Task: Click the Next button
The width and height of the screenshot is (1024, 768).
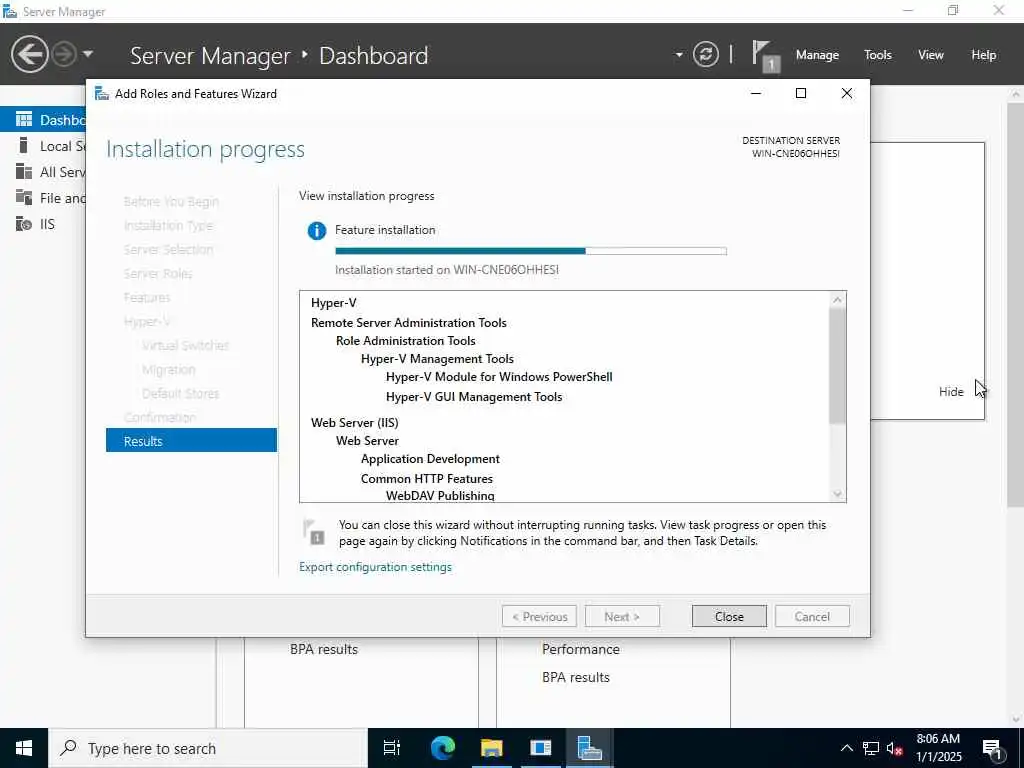Action: click(x=622, y=616)
